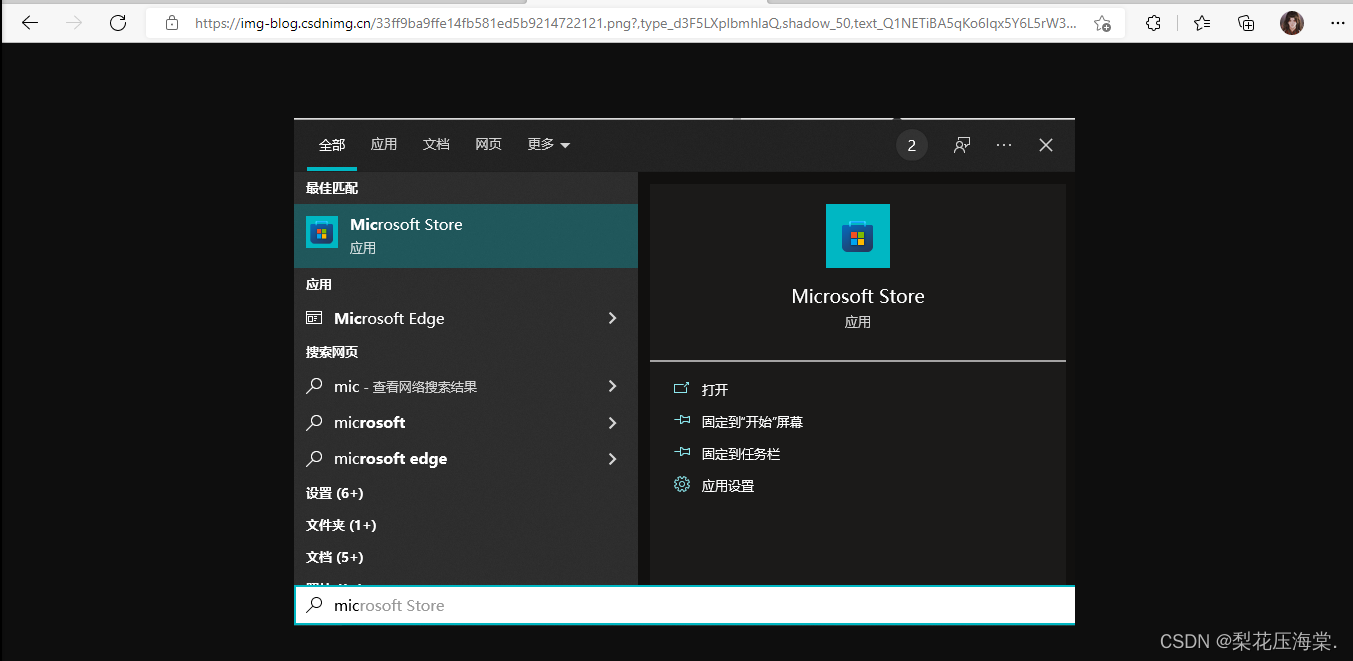Open browser settings and more menu
The image size is (1353, 661).
1337,23
